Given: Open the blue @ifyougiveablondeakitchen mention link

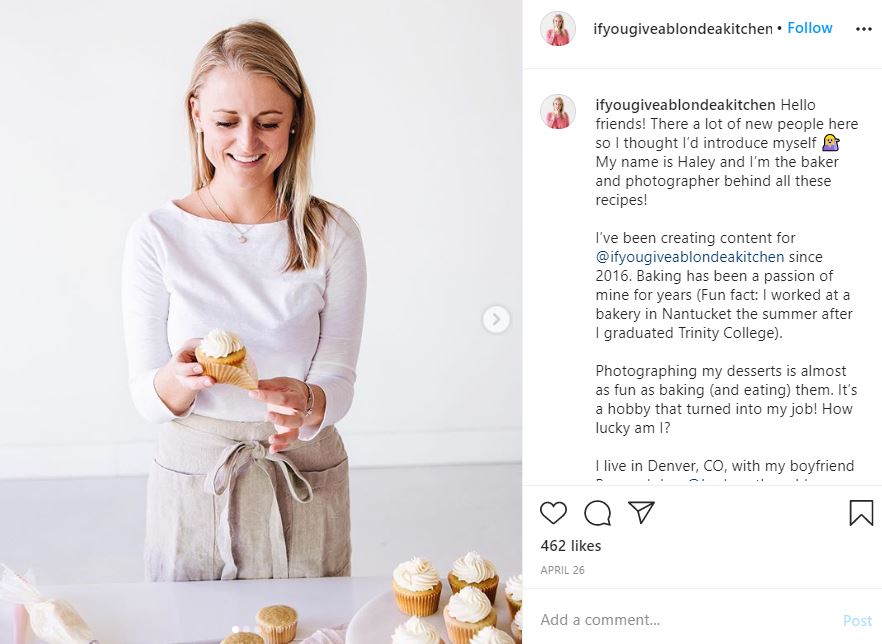Looking at the screenshot, I should pos(690,257).
